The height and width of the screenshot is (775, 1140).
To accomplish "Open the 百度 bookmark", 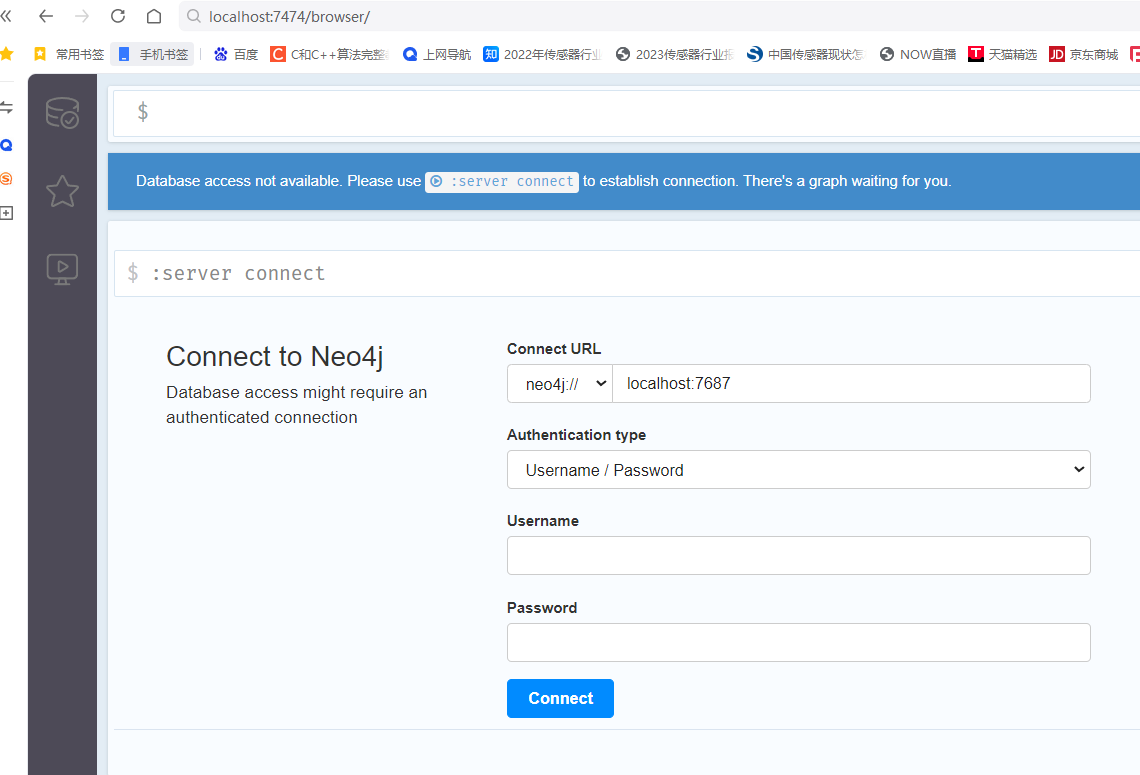I will point(236,55).
